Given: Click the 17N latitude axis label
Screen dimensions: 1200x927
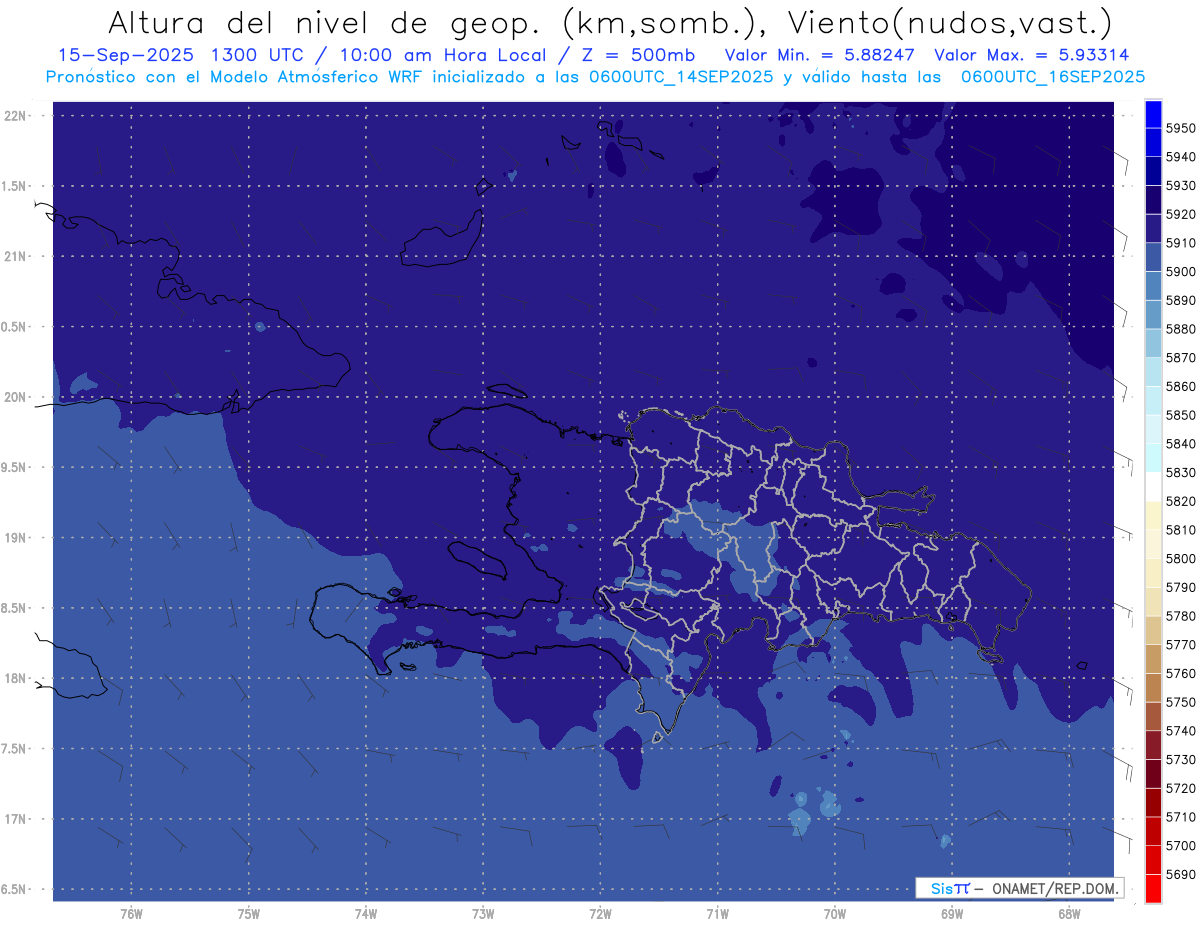Looking at the screenshot, I should coord(16,820).
